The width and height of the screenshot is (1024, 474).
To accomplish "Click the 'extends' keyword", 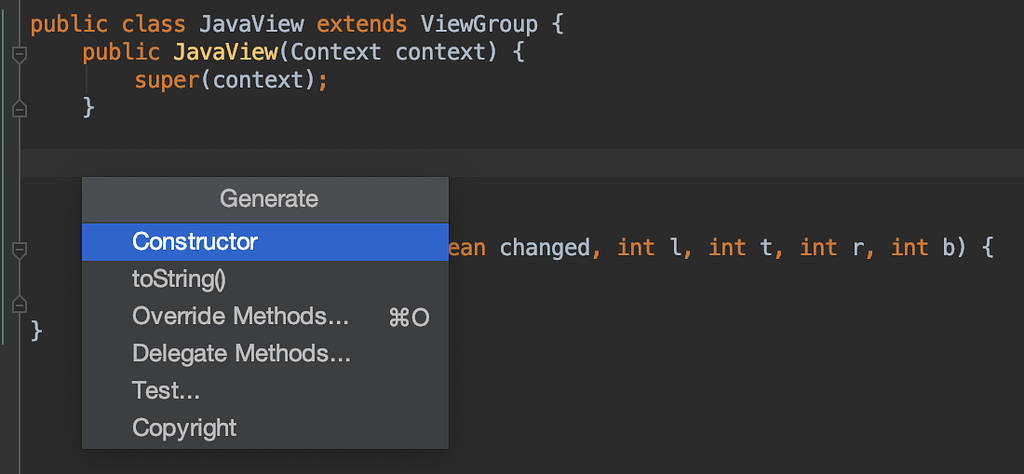I will (362, 25).
